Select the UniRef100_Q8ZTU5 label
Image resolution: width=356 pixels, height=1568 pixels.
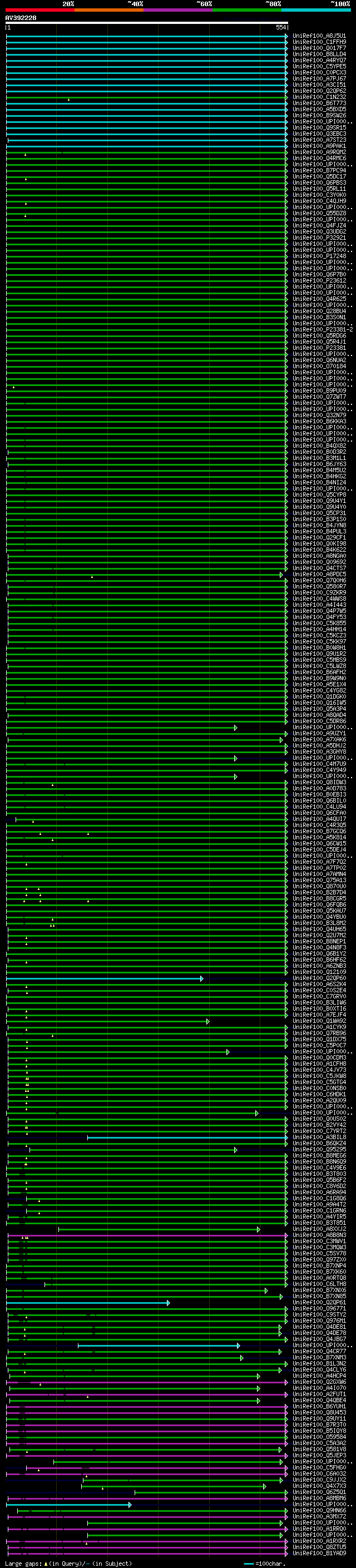pos(319,1547)
